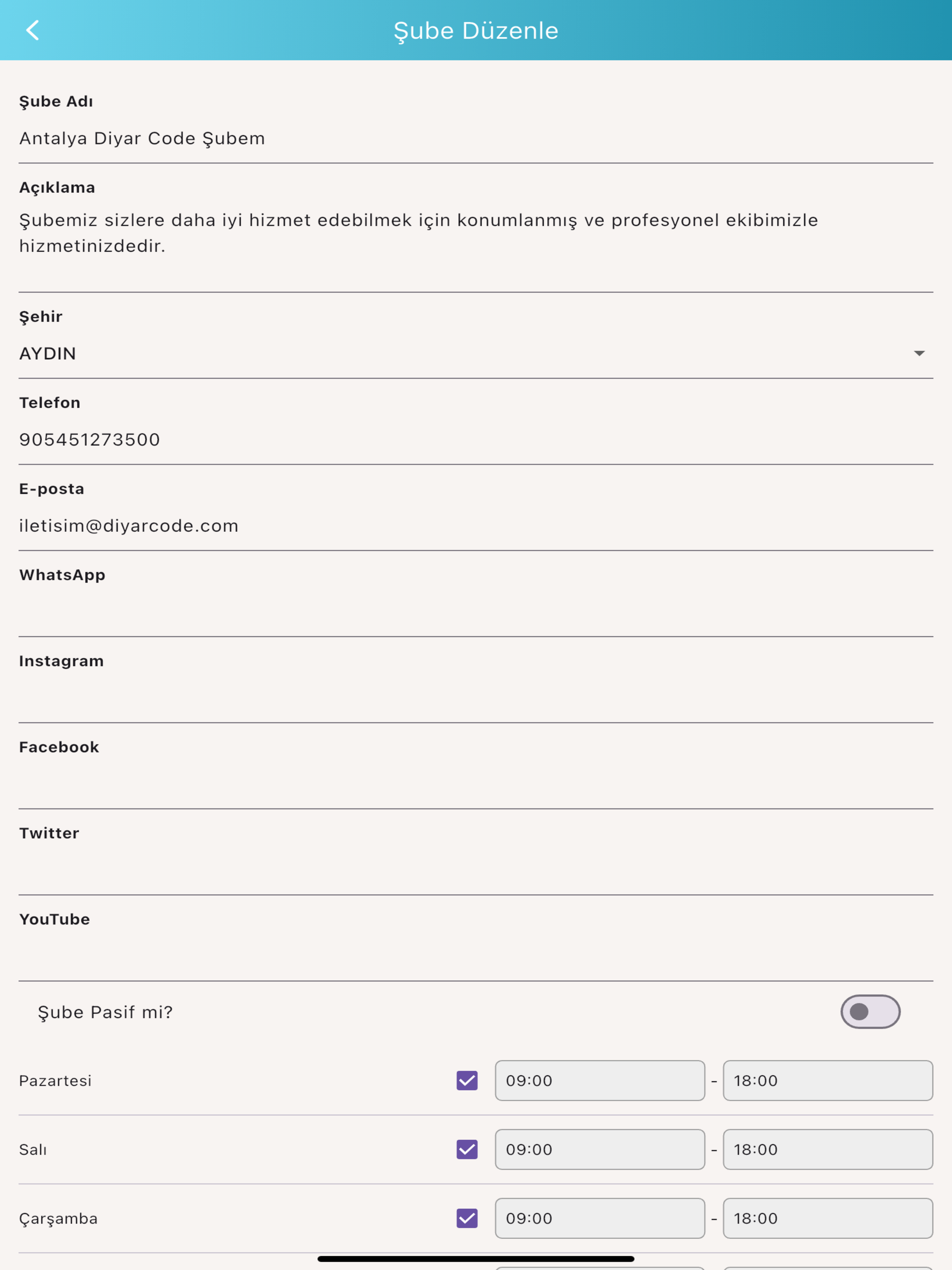
Task: Focus the Instagram input field
Action: click(476, 698)
